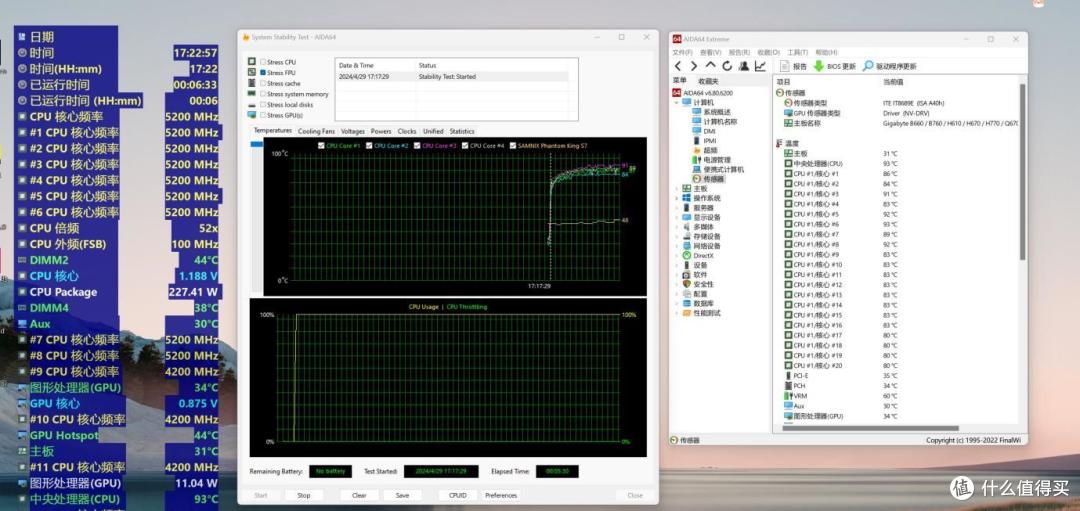Toggle the Stress FPU checkbox

tap(262, 72)
